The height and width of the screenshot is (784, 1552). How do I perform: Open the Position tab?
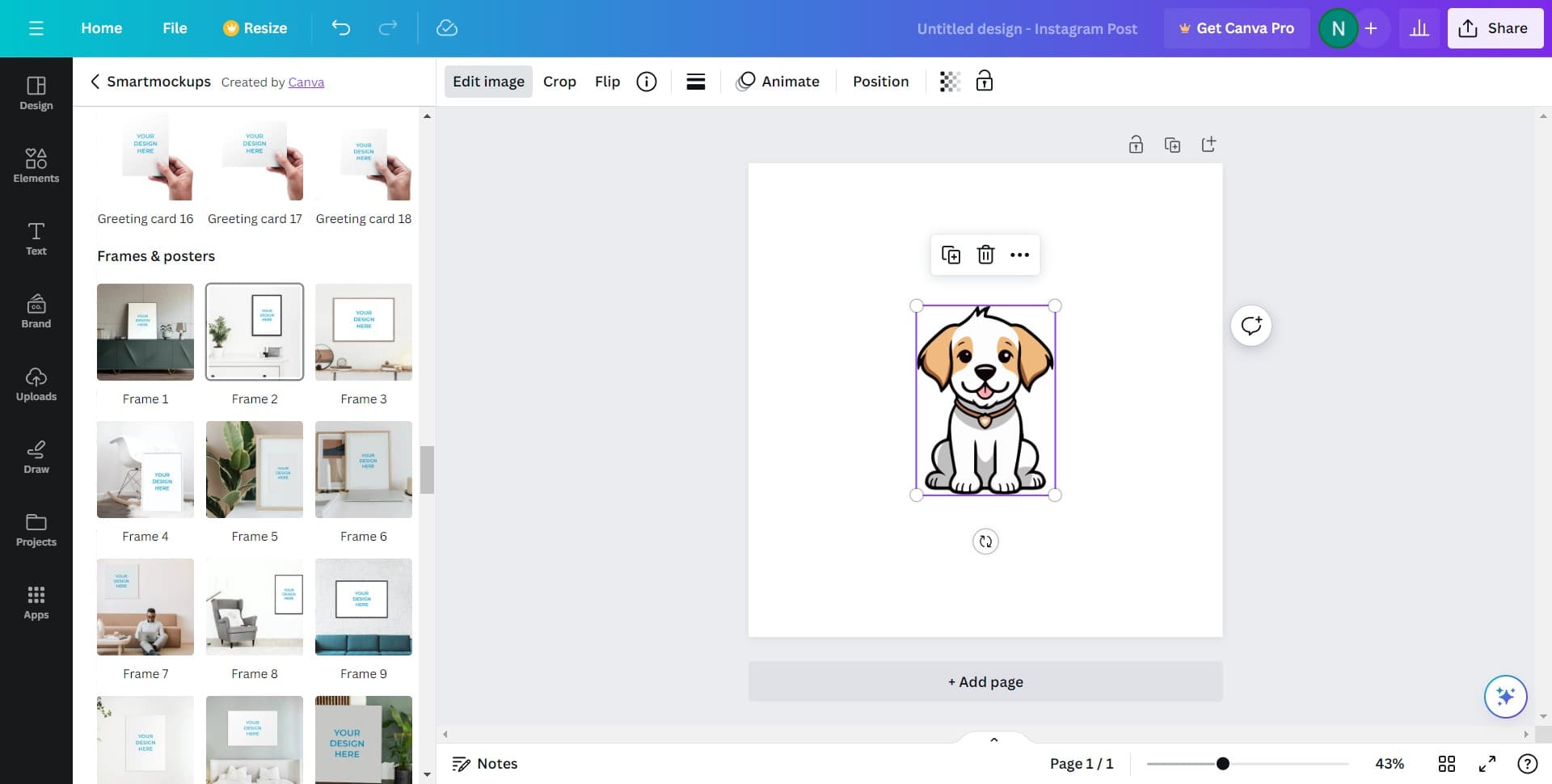click(x=880, y=82)
